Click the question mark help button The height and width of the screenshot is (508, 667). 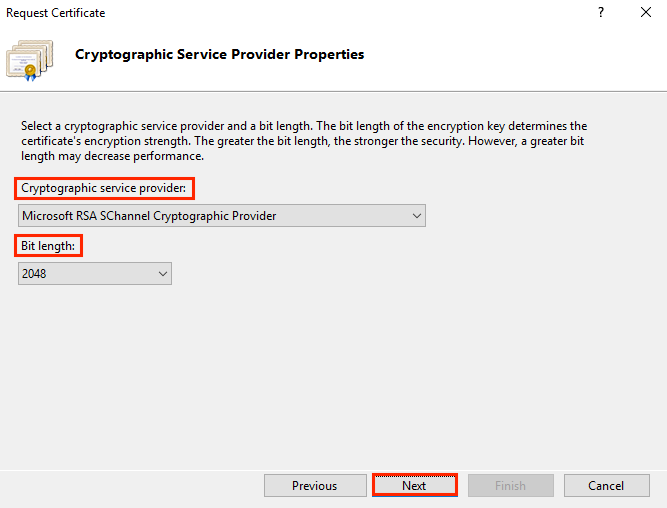pos(601,13)
